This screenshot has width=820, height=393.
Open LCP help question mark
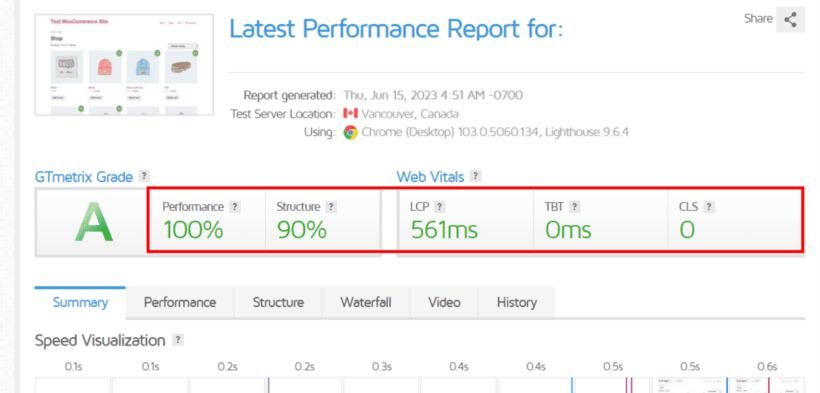(x=439, y=207)
